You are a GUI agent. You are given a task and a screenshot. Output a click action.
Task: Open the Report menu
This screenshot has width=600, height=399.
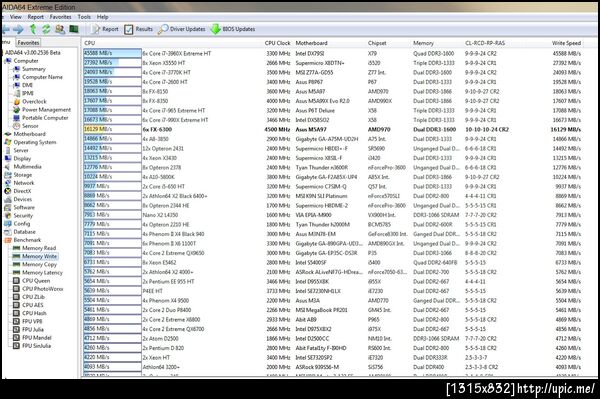point(36,17)
